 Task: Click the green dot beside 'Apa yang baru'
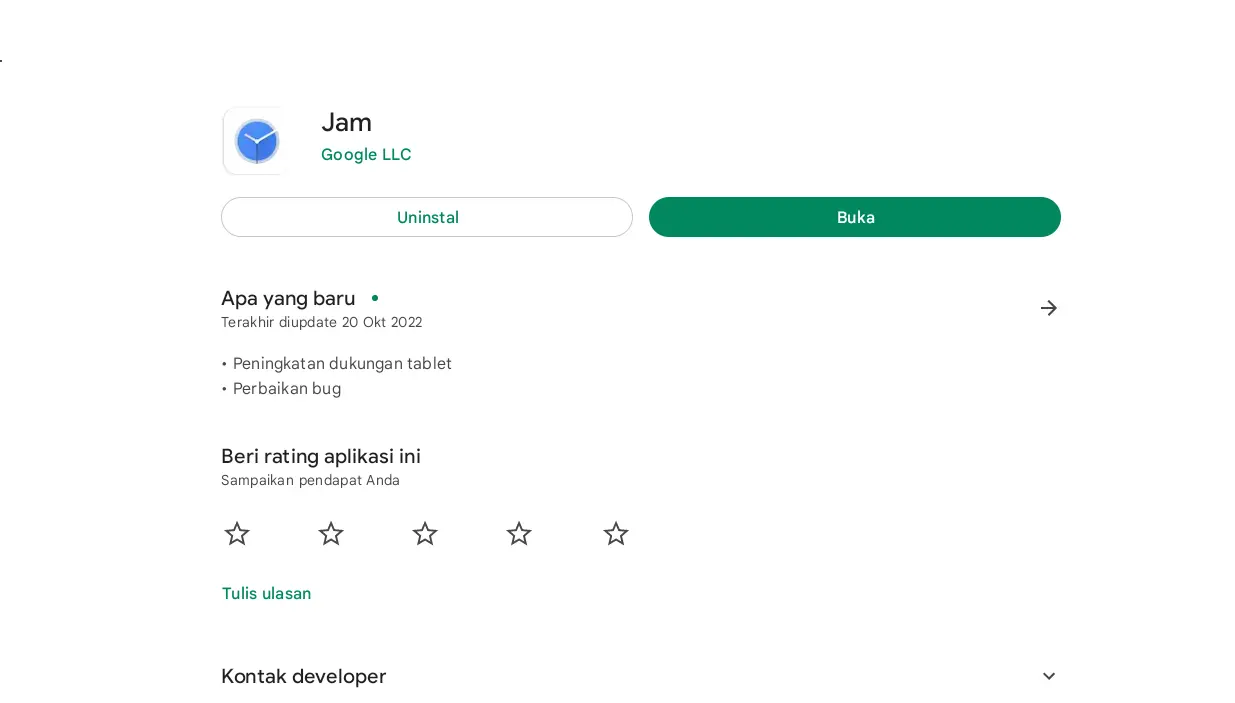click(375, 298)
